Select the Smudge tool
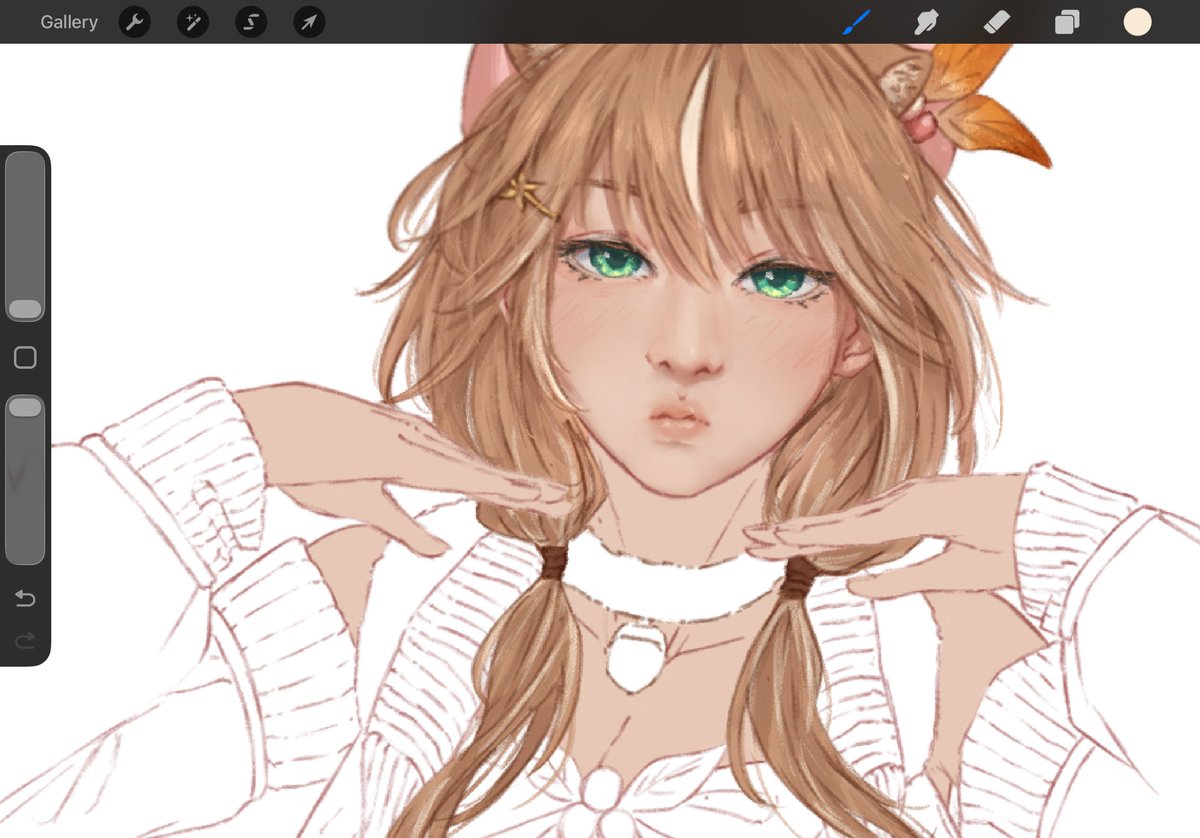Image resolution: width=1200 pixels, height=838 pixels. point(927,22)
